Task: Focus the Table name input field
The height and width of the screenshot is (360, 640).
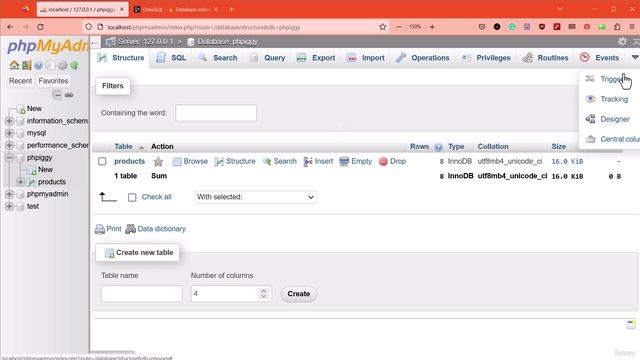Action: pos(142,294)
